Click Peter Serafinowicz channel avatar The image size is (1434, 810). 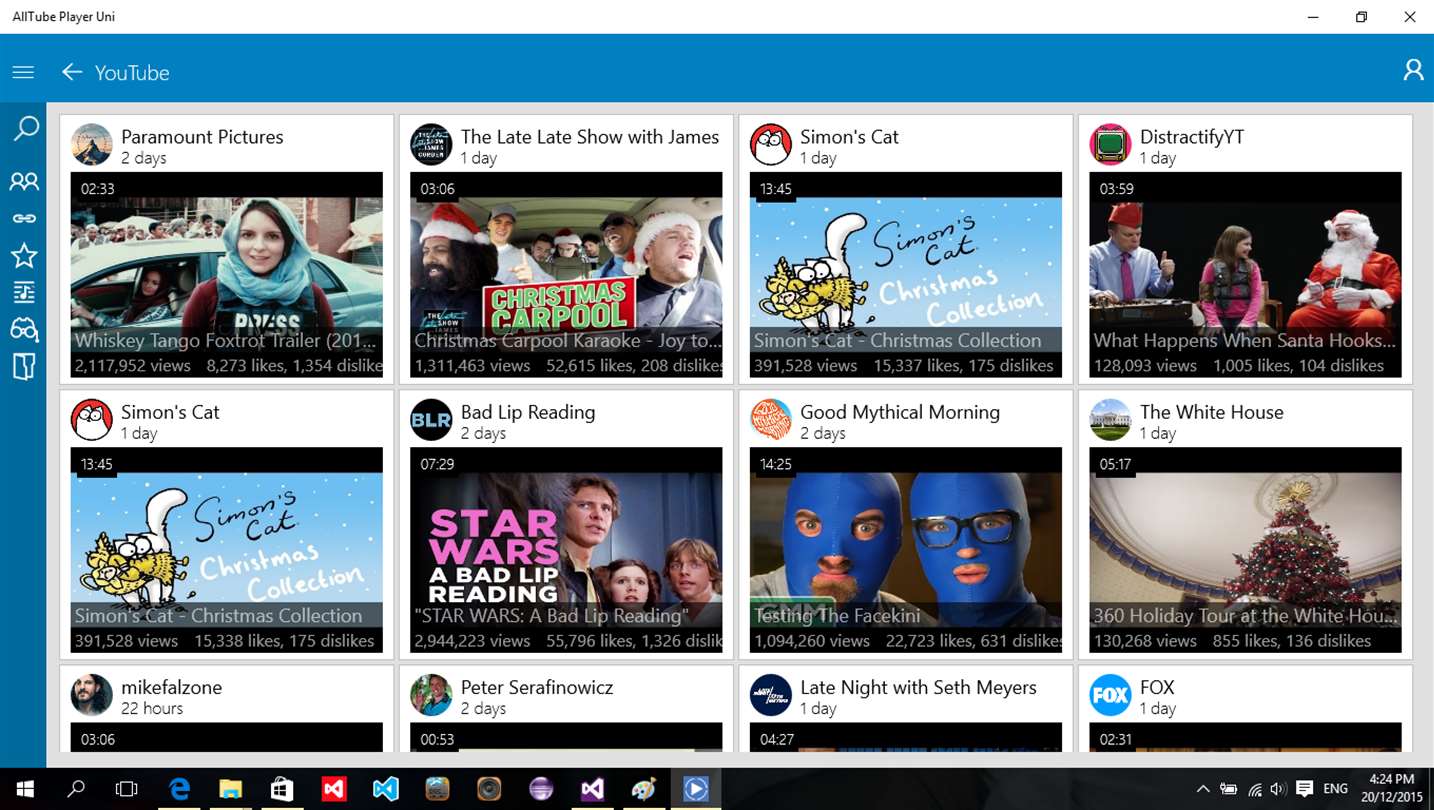(431, 695)
